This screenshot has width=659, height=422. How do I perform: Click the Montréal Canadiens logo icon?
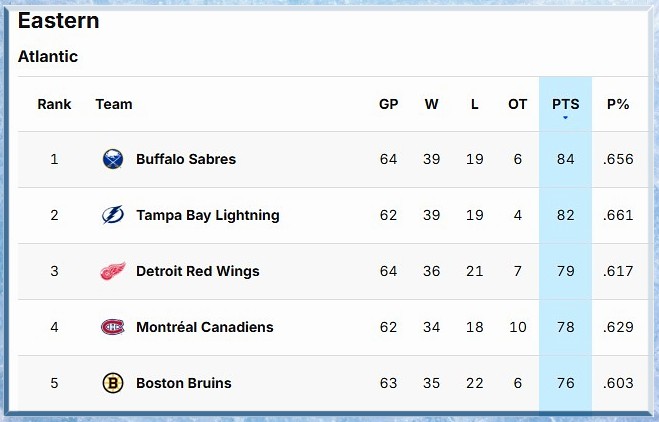click(x=113, y=327)
